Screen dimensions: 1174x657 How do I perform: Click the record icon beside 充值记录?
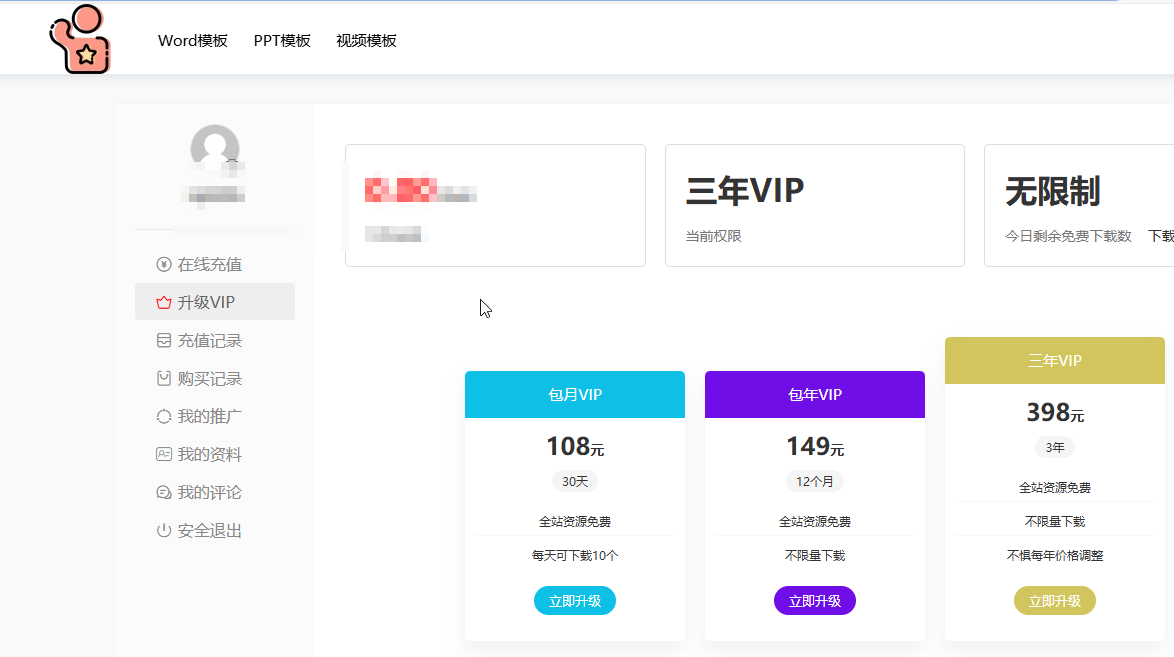(x=163, y=341)
